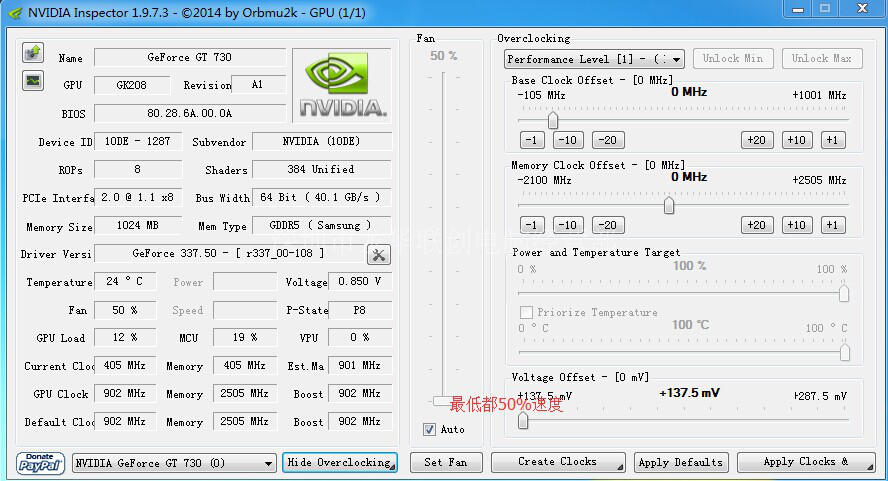Click Voltage value 0.850 V

pos(360,281)
